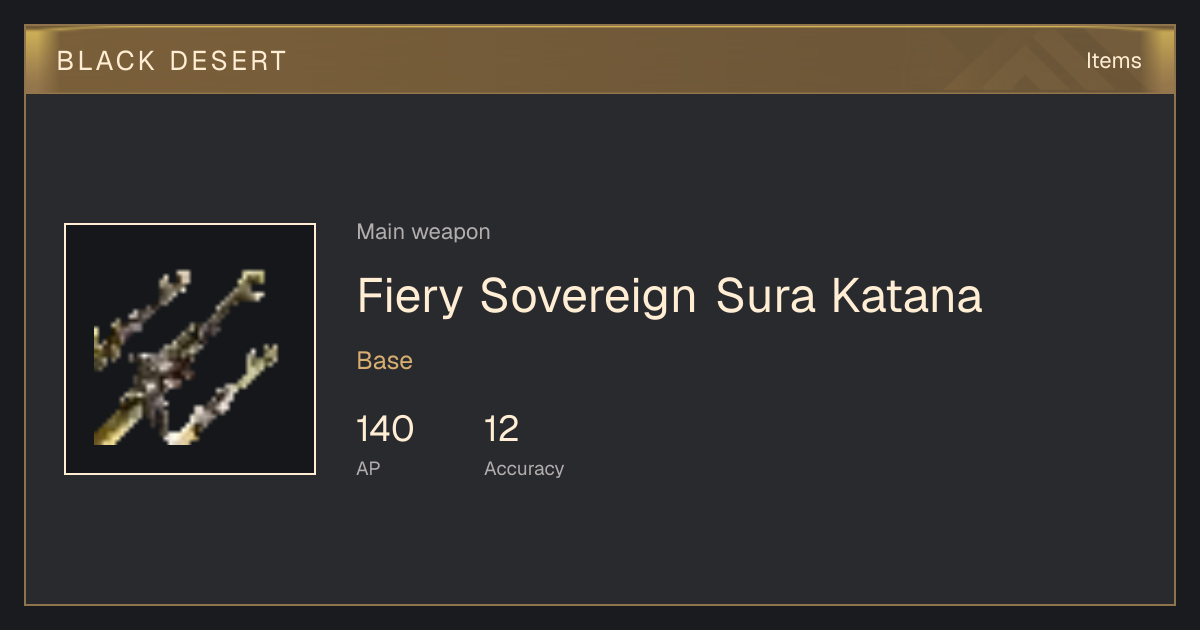1200x630 pixels.
Task: Click the word Sovereign in item name
Action: 588,296
